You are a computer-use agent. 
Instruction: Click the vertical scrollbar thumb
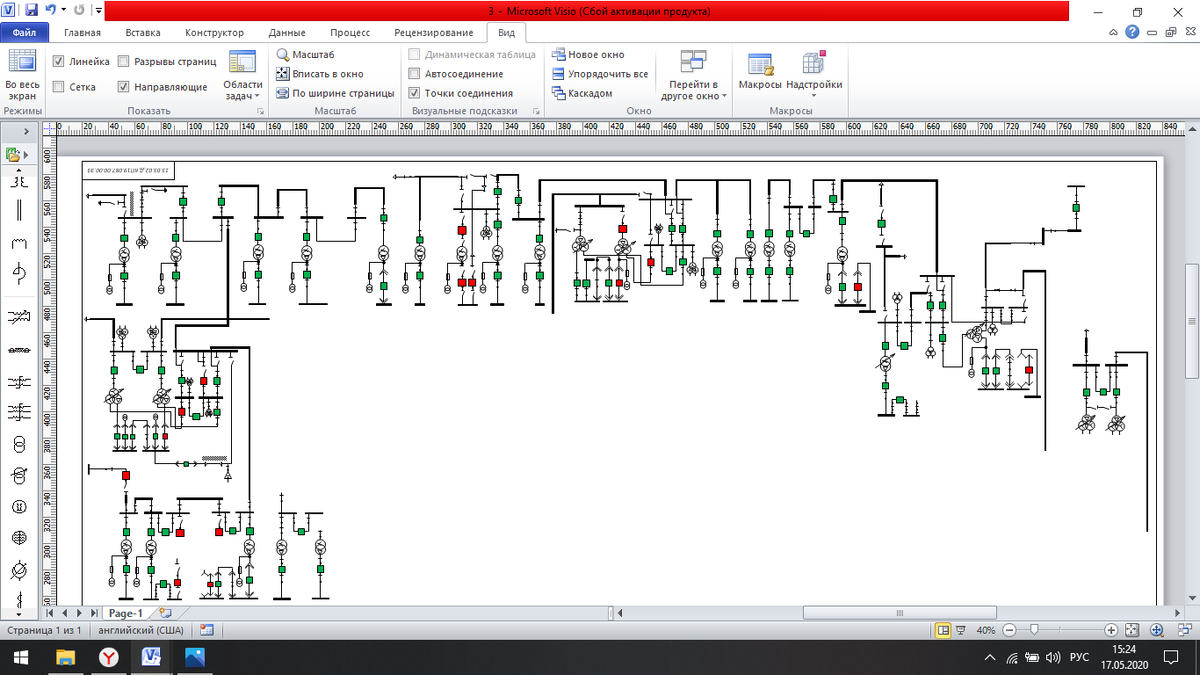tap(1192, 322)
